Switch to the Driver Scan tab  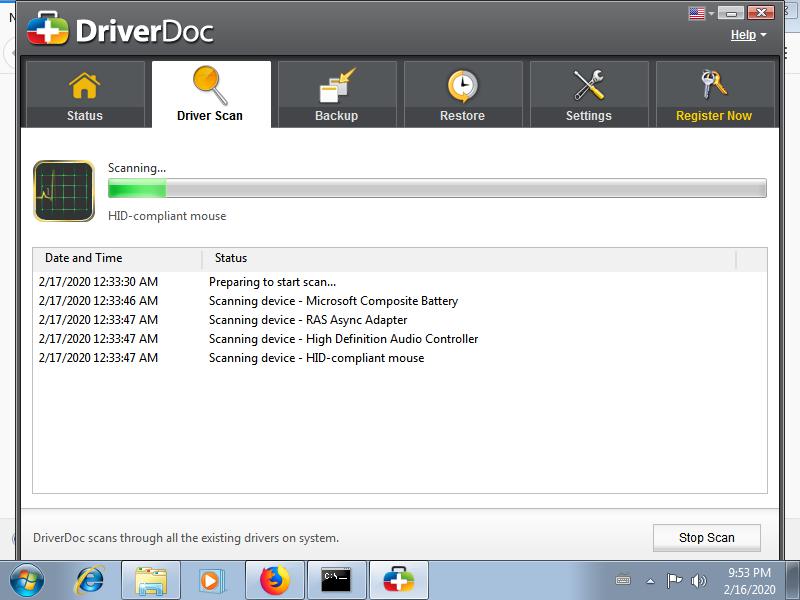click(x=211, y=94)
